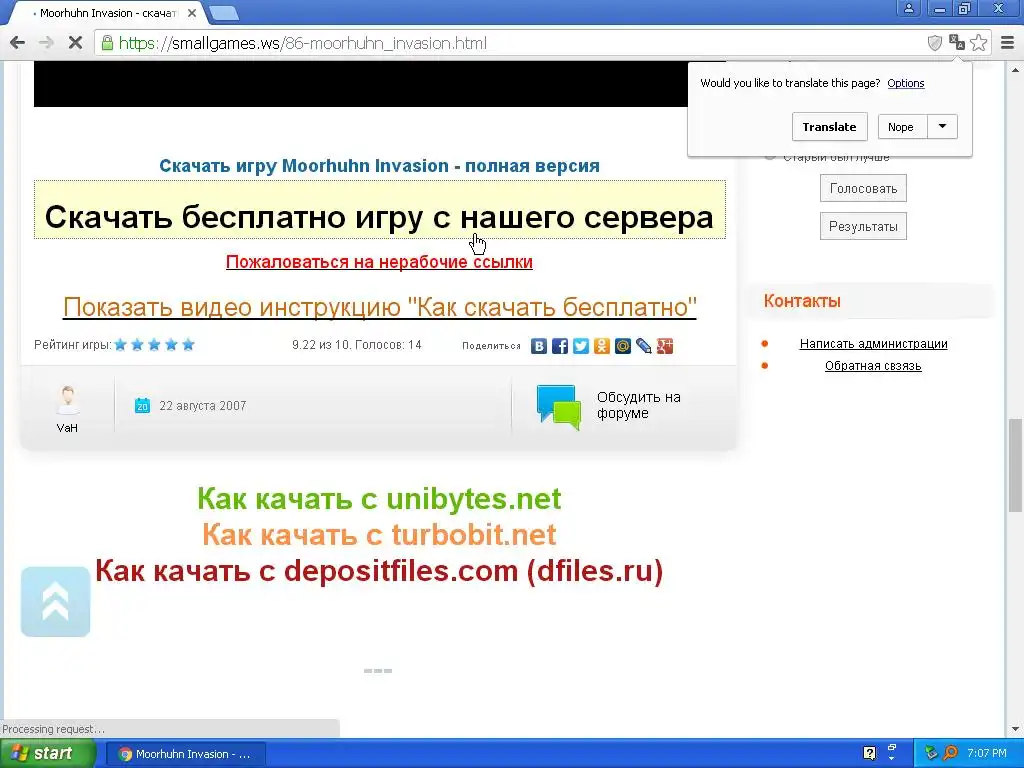Click the help question mark taskbar icon
1024x768 pixels.
pos(869,753)
